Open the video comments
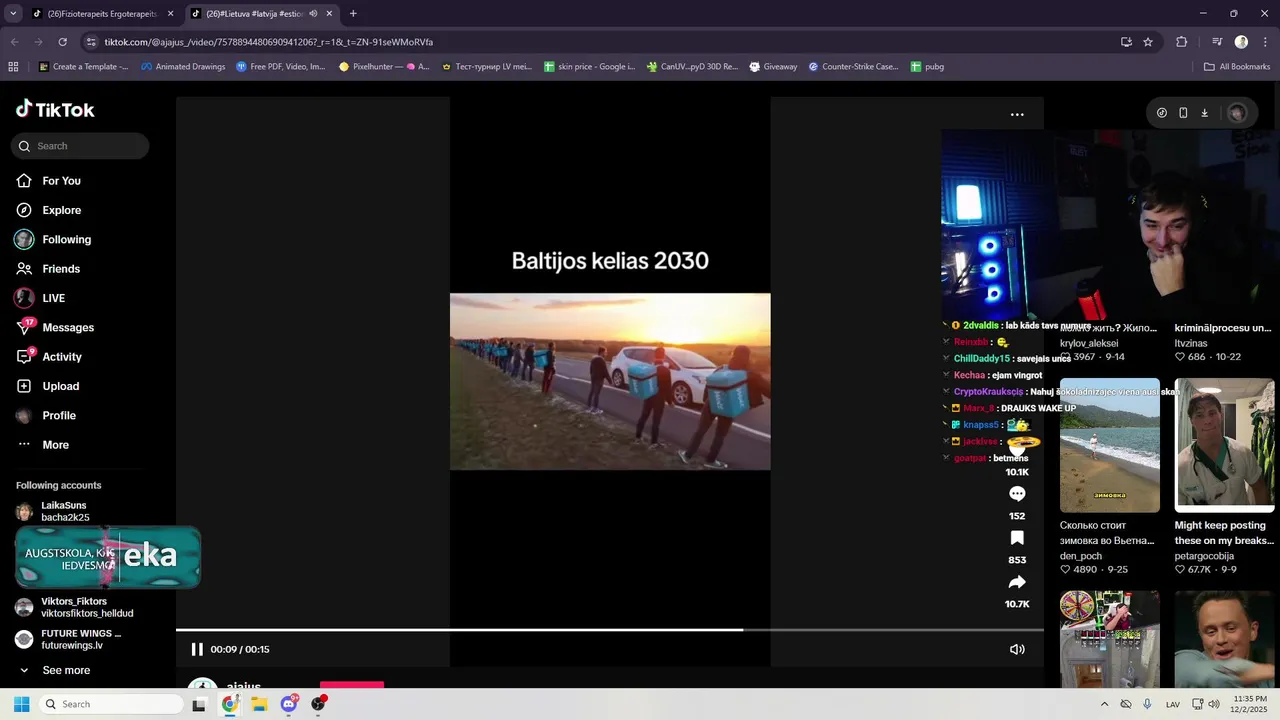Screen dimensions: 1280x720 coord(1017,494)
